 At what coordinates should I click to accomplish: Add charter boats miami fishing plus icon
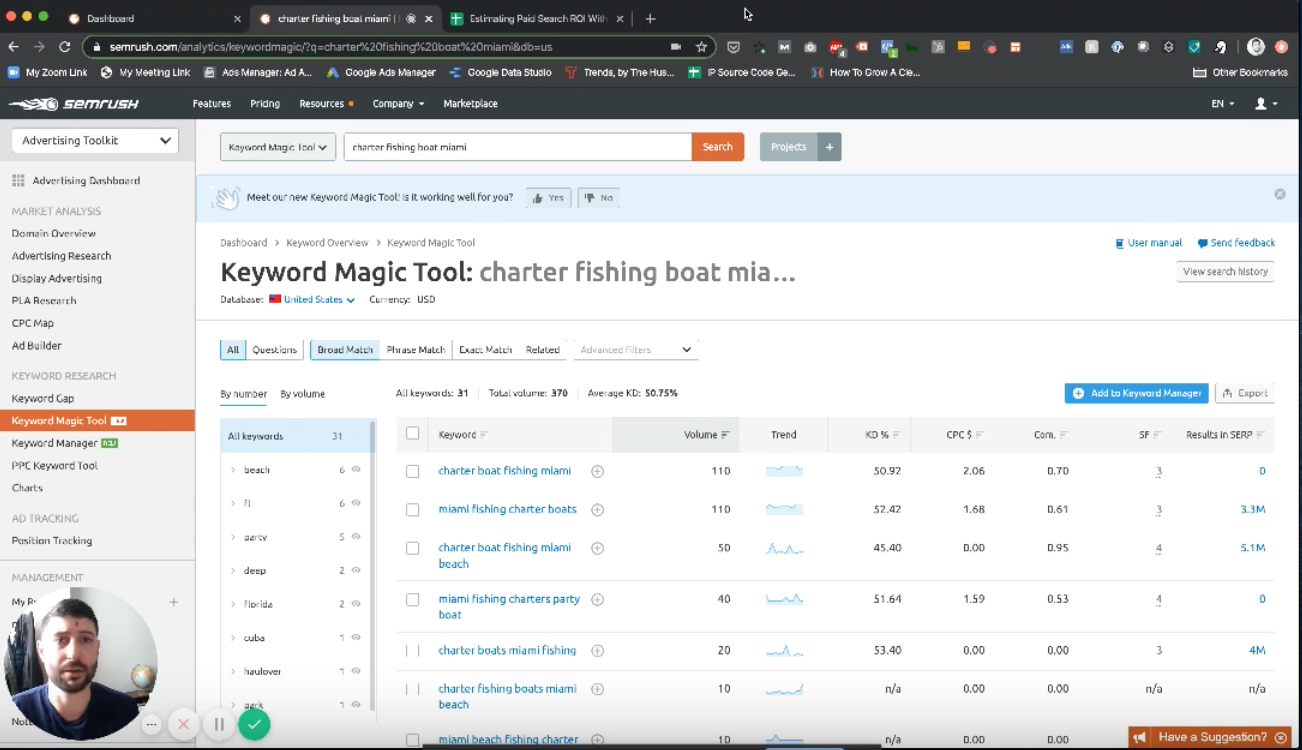[x=597, y=650]
